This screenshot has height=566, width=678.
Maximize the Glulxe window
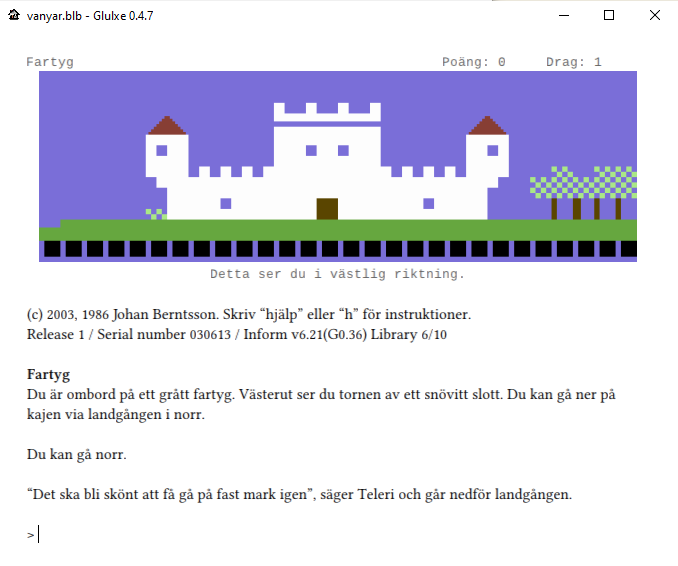(609, 15)
